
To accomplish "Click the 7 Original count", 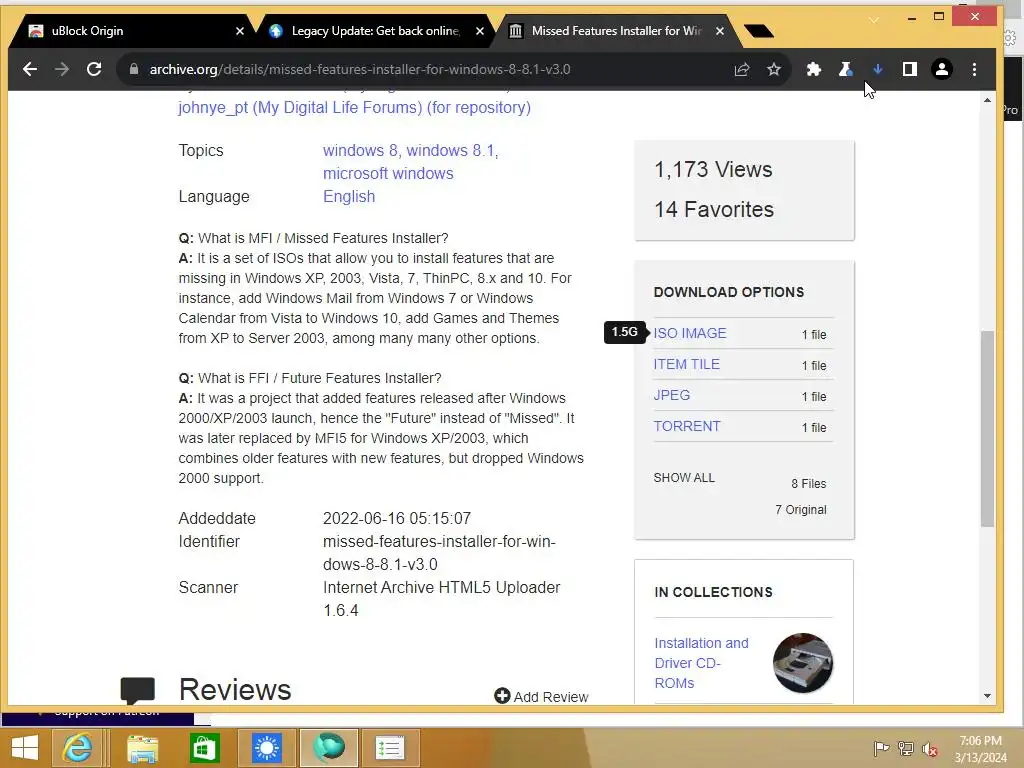I will pos(801,510).
